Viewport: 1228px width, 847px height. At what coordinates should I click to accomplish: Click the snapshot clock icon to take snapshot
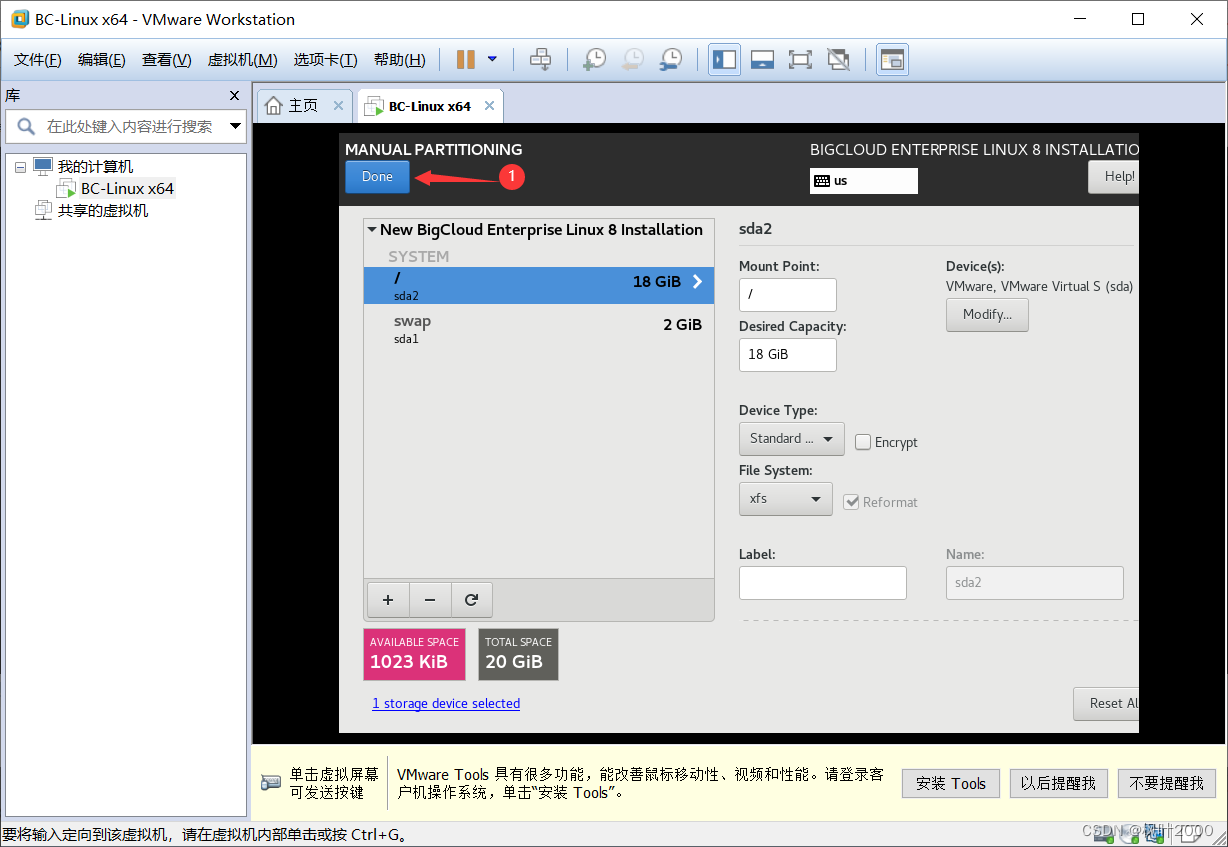click(x=594, y=59)
